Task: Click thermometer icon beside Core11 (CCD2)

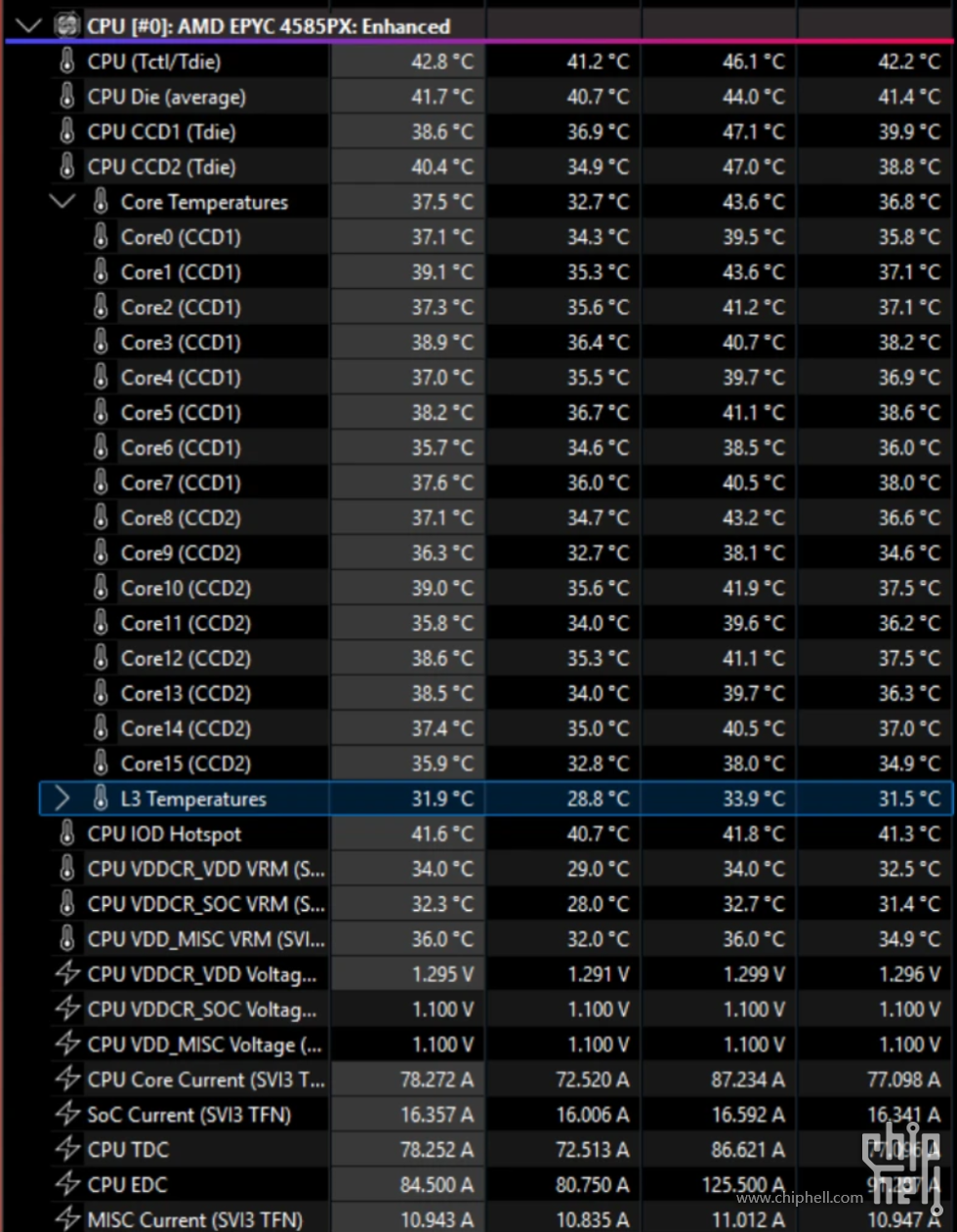Action: (100, 624)
